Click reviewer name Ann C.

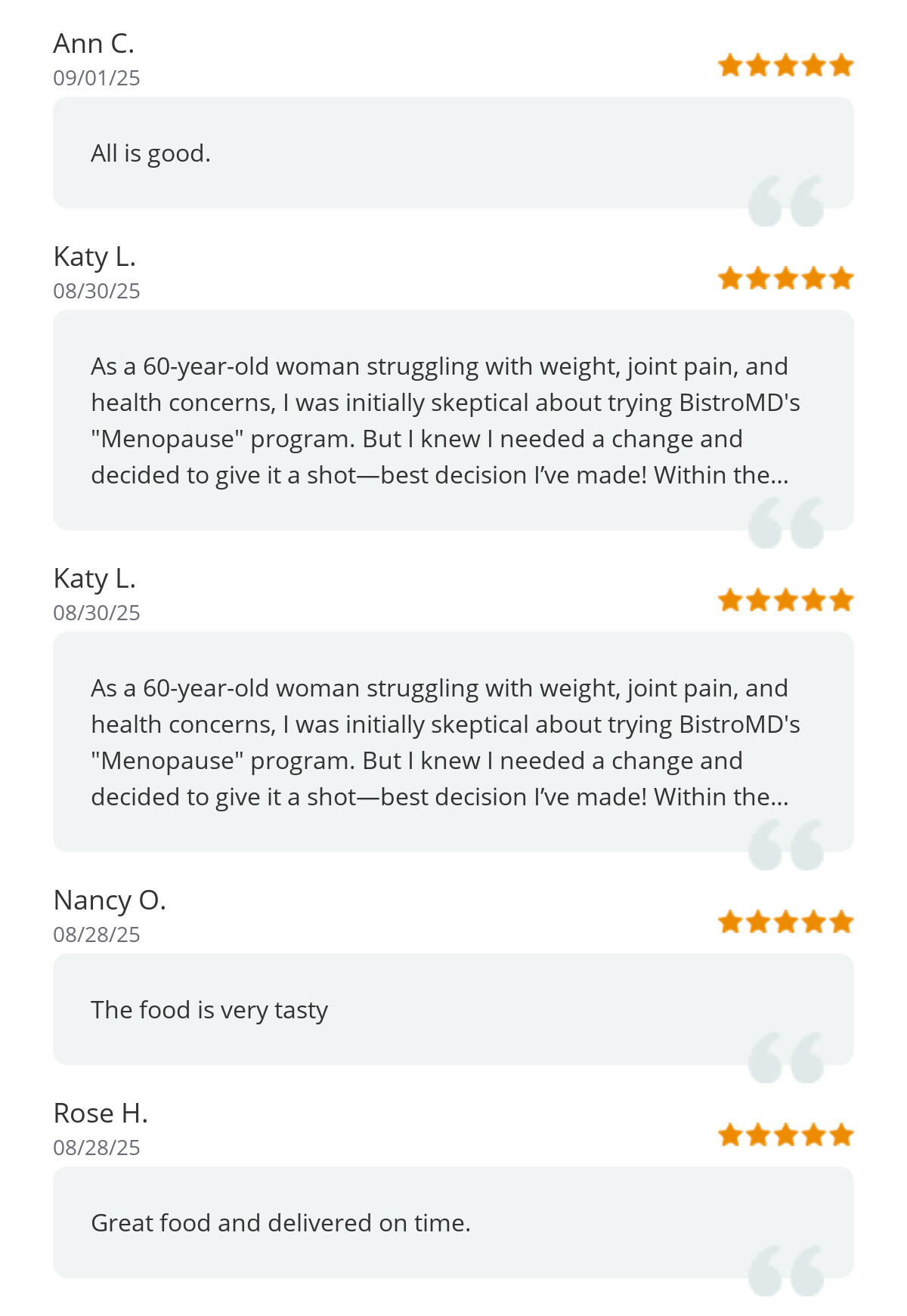tap(94, 44)
